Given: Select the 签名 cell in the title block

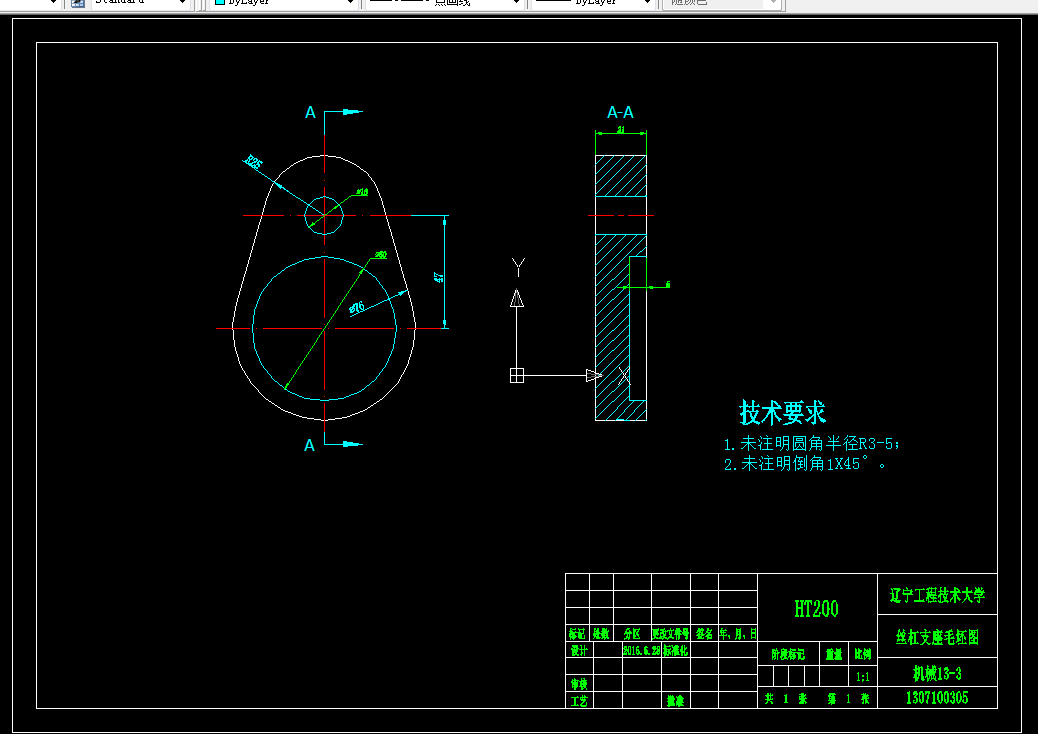Looking at the screenshot, I should tap(704, 633).
